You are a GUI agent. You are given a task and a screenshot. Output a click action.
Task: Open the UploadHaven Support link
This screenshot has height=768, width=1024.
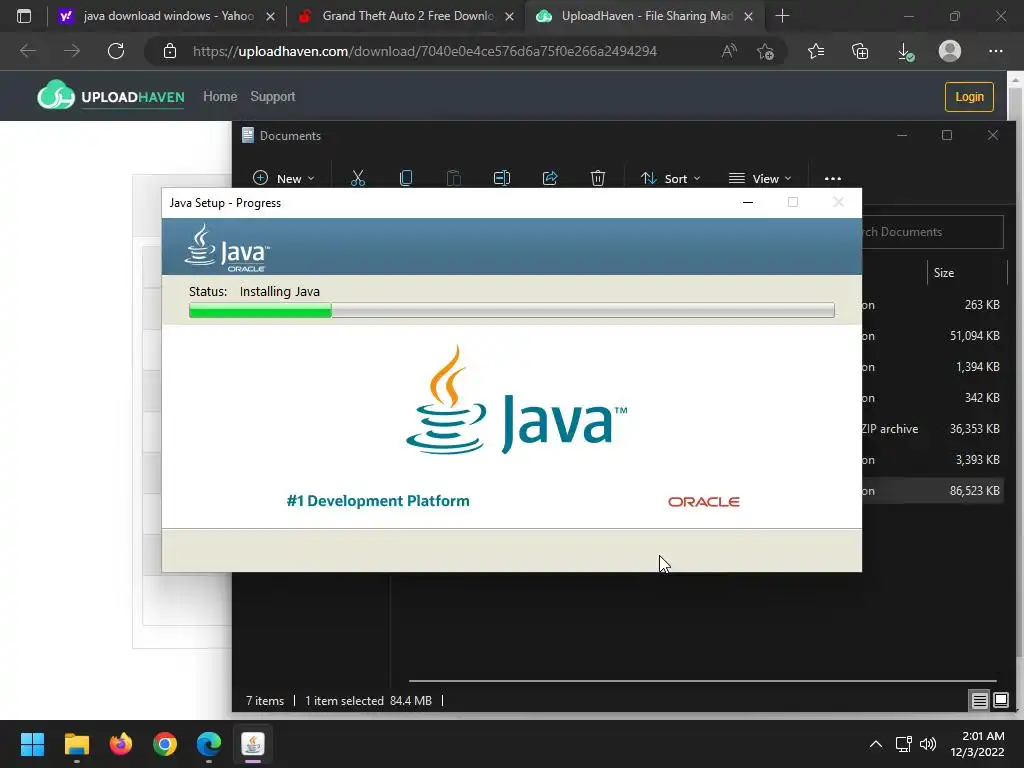[273, 96]
